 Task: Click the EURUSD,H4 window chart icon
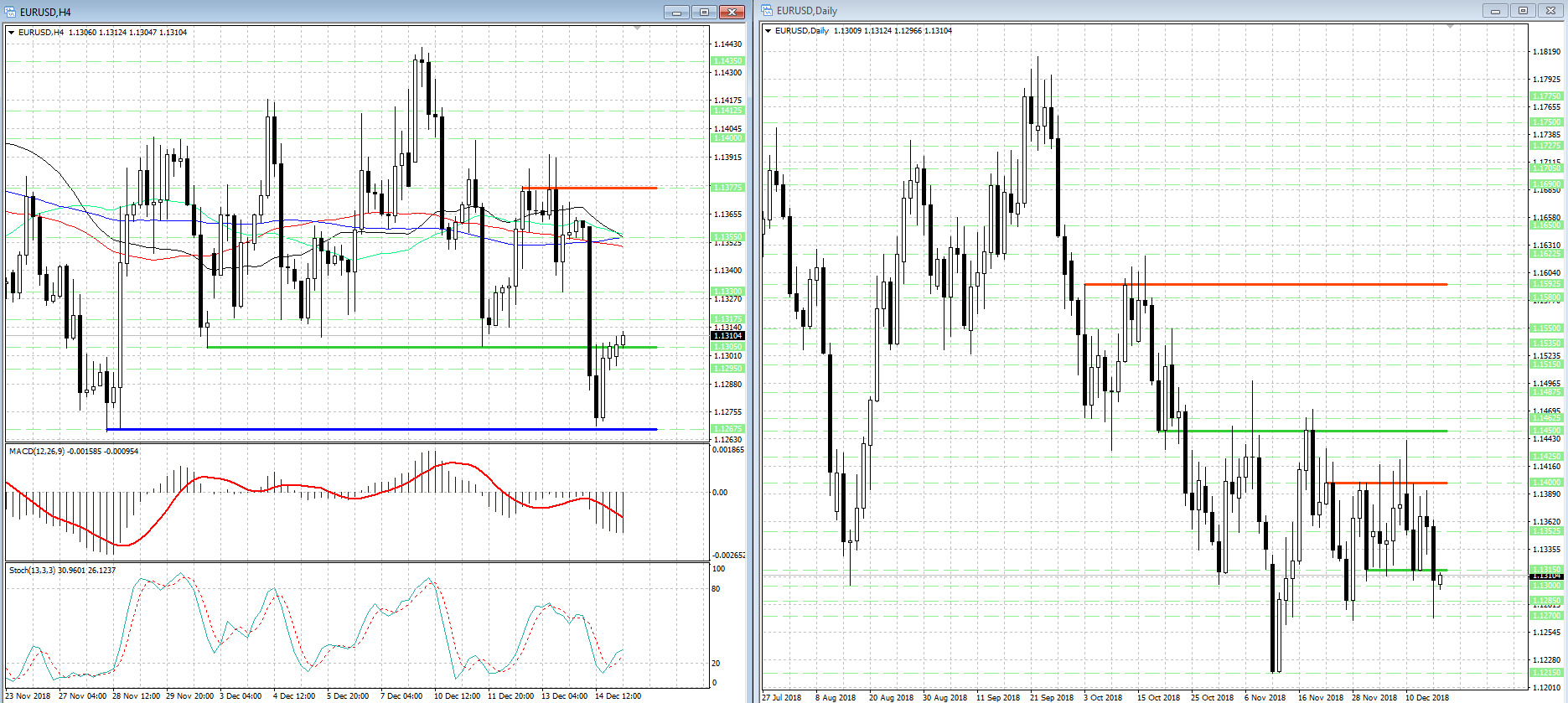click(x=11, y=12)
